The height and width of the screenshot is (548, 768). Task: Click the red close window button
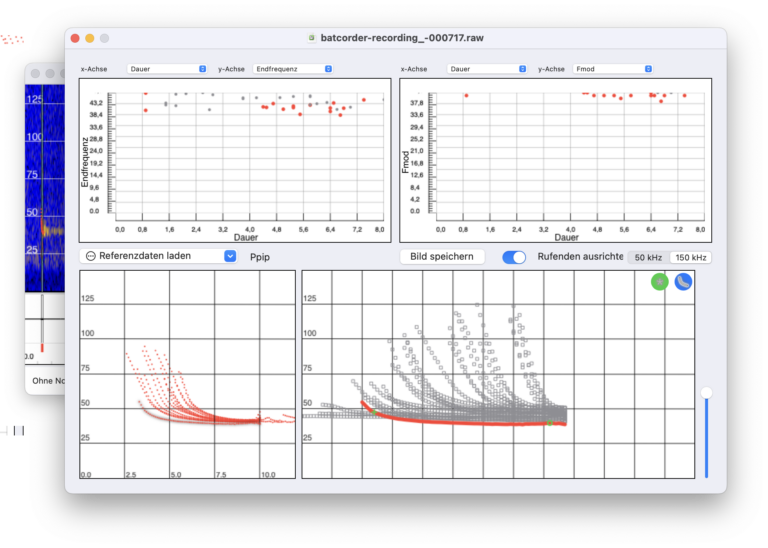point(74,38)
